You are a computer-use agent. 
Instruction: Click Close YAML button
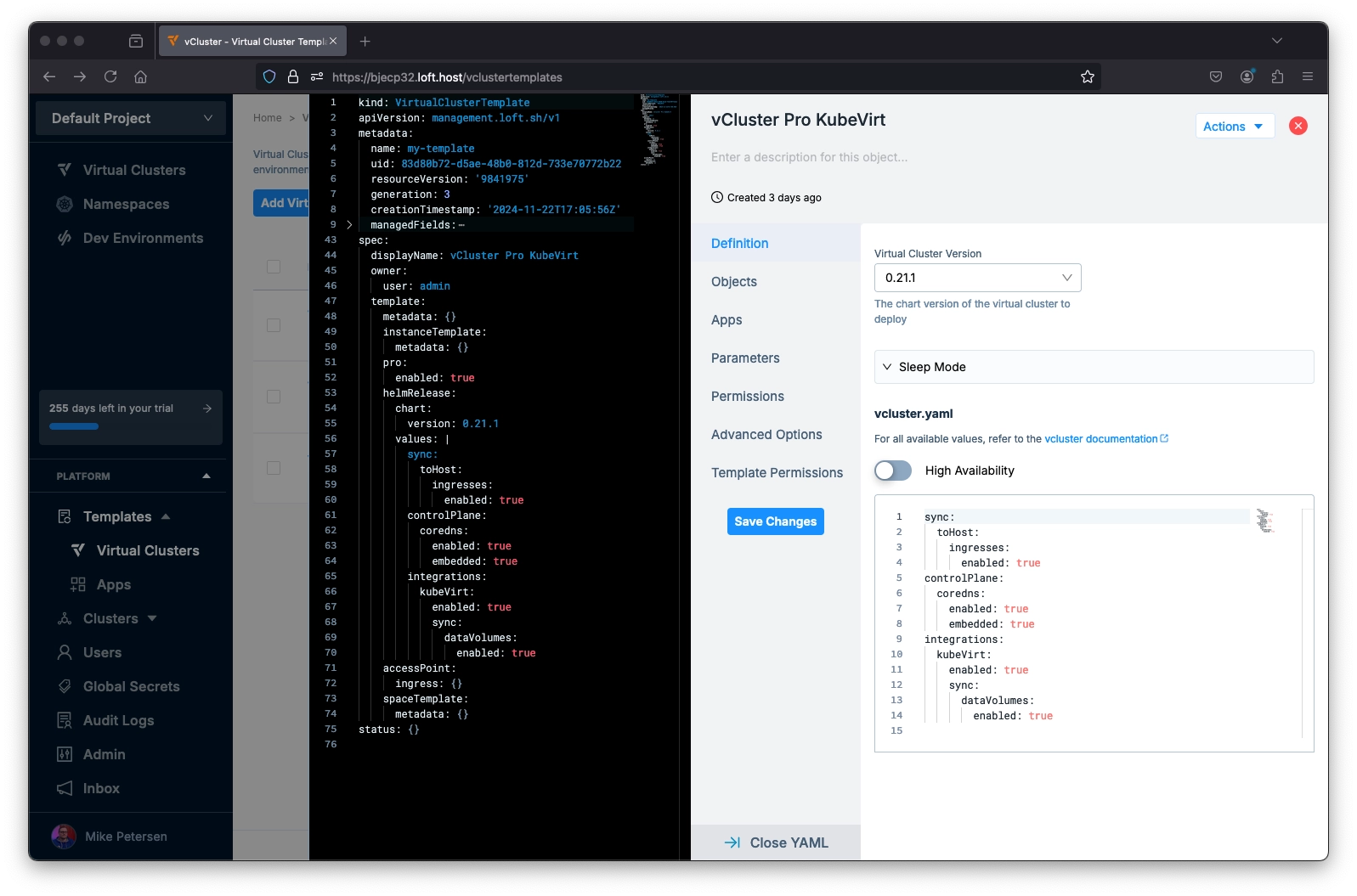coord(775,842)
